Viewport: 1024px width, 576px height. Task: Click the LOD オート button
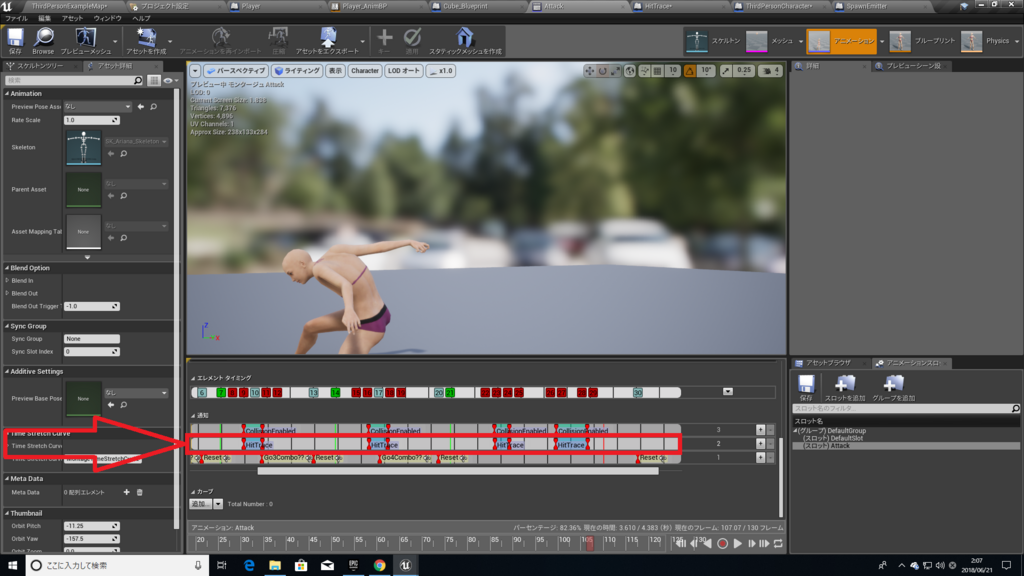point(404,71)
